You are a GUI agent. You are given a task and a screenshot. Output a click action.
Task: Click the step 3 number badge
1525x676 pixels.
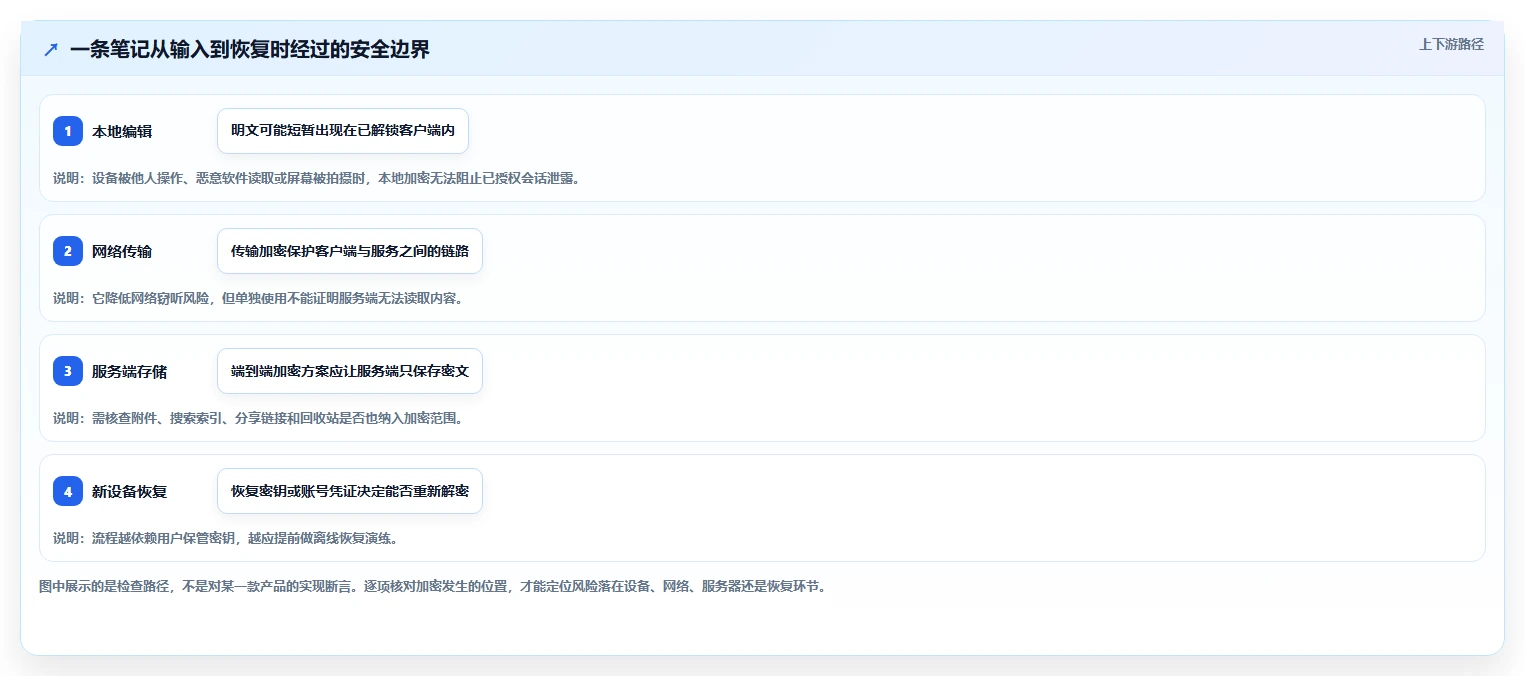coord(68,371)
